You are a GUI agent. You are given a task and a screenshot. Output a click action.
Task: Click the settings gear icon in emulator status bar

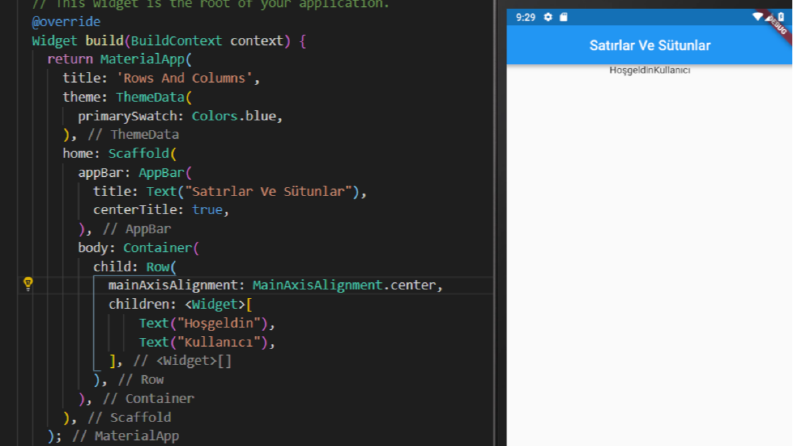click(x=548, y=17)
